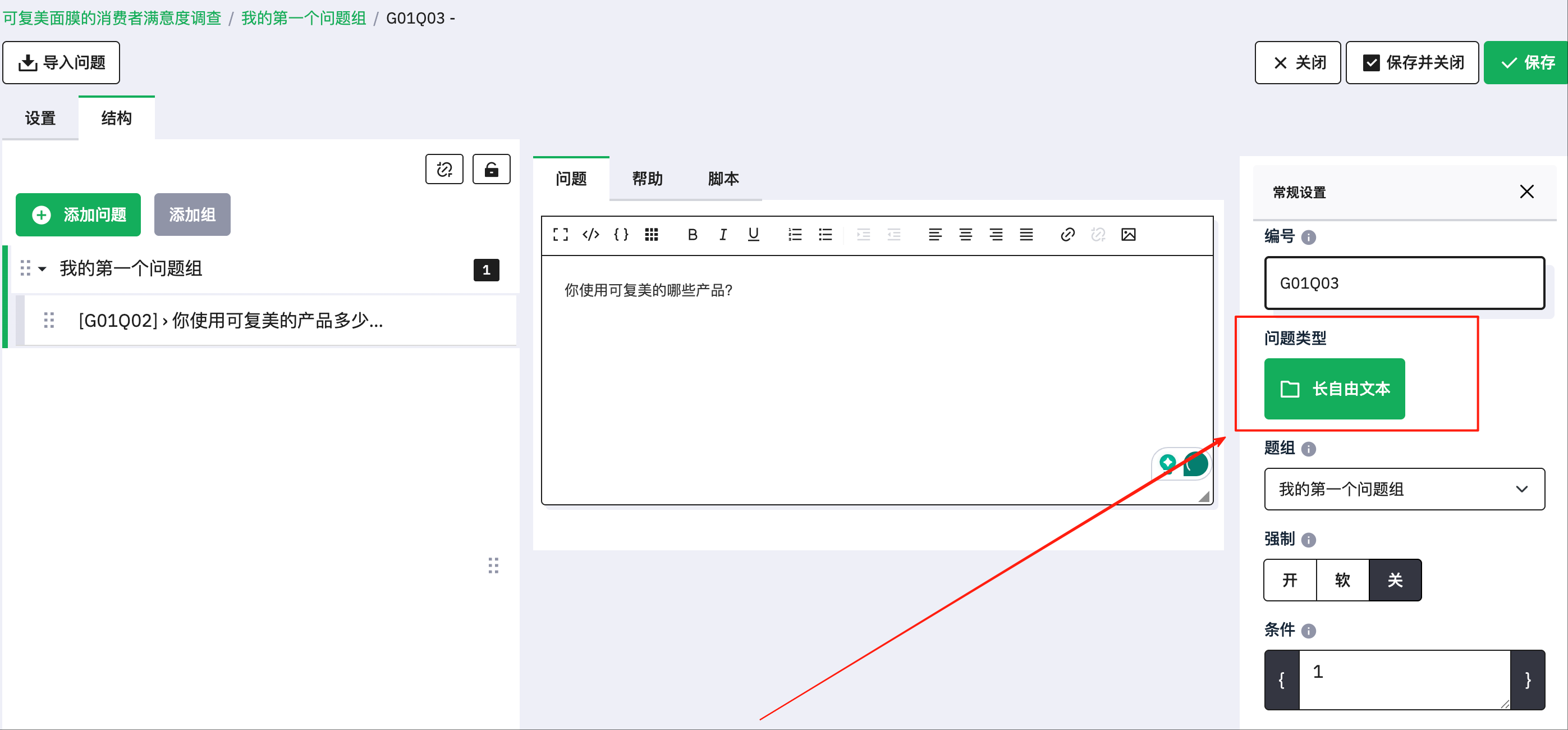Apply underline formatting
Viewport: 1568px width, 730px height.
754,234
